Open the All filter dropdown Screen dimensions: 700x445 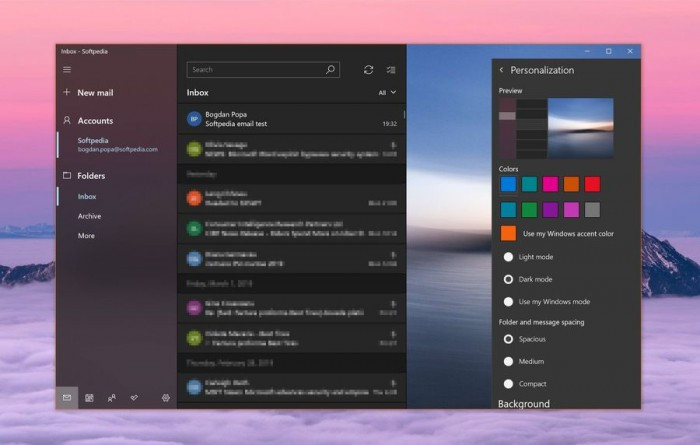[x=387, y=92]
